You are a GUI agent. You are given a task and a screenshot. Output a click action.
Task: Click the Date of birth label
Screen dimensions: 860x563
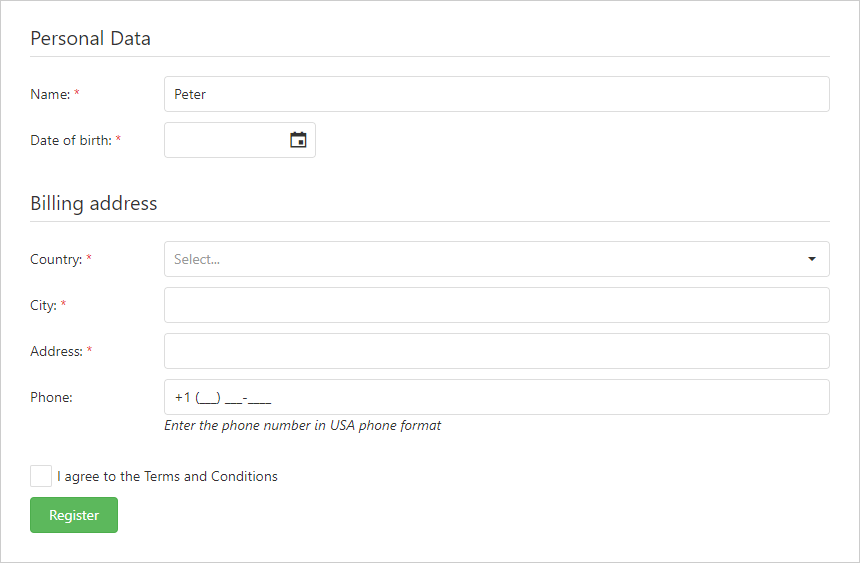[70, 140]
